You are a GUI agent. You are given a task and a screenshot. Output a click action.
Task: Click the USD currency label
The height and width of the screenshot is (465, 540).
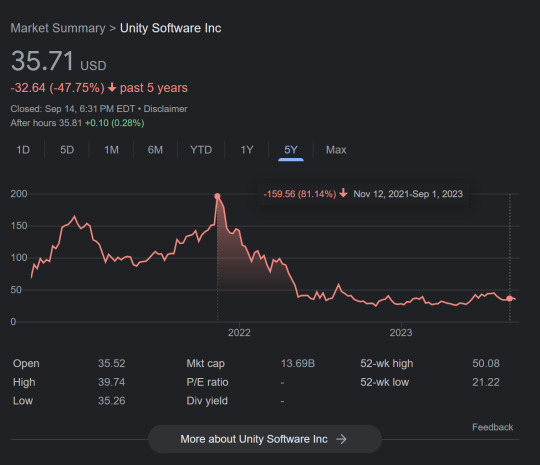tap(93, 65)
